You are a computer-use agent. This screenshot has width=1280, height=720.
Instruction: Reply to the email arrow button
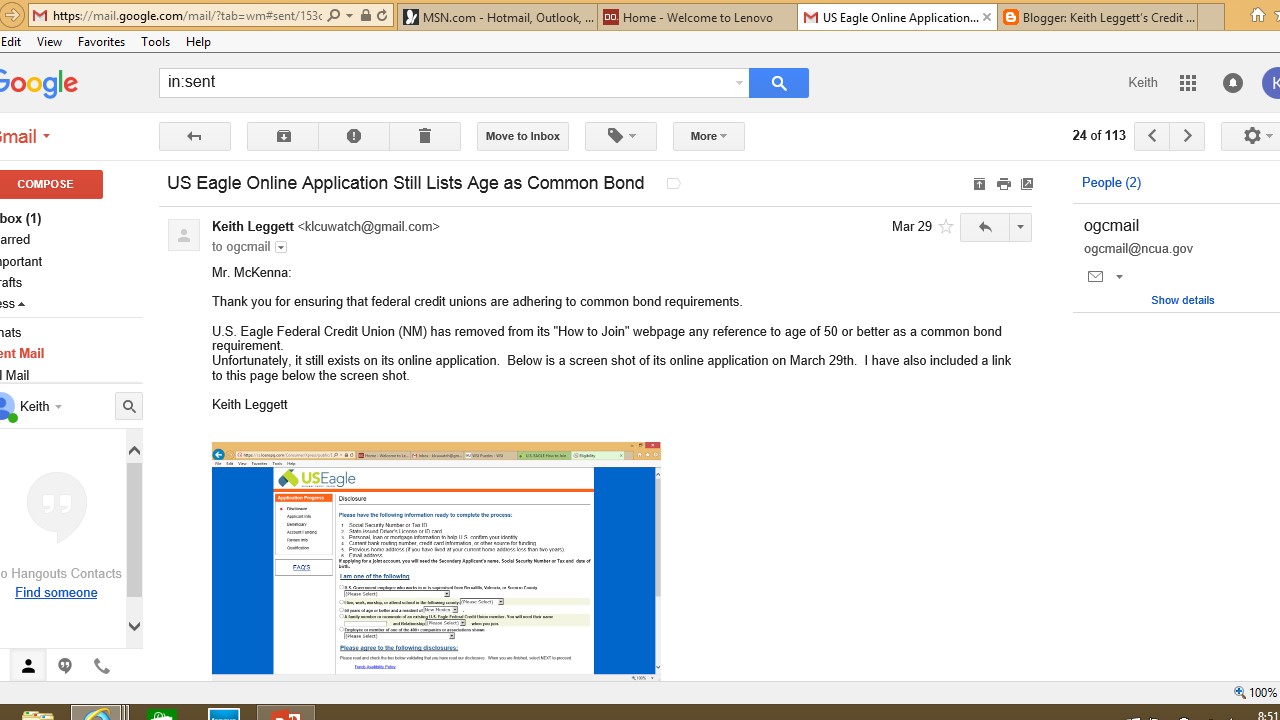point(985,227)
